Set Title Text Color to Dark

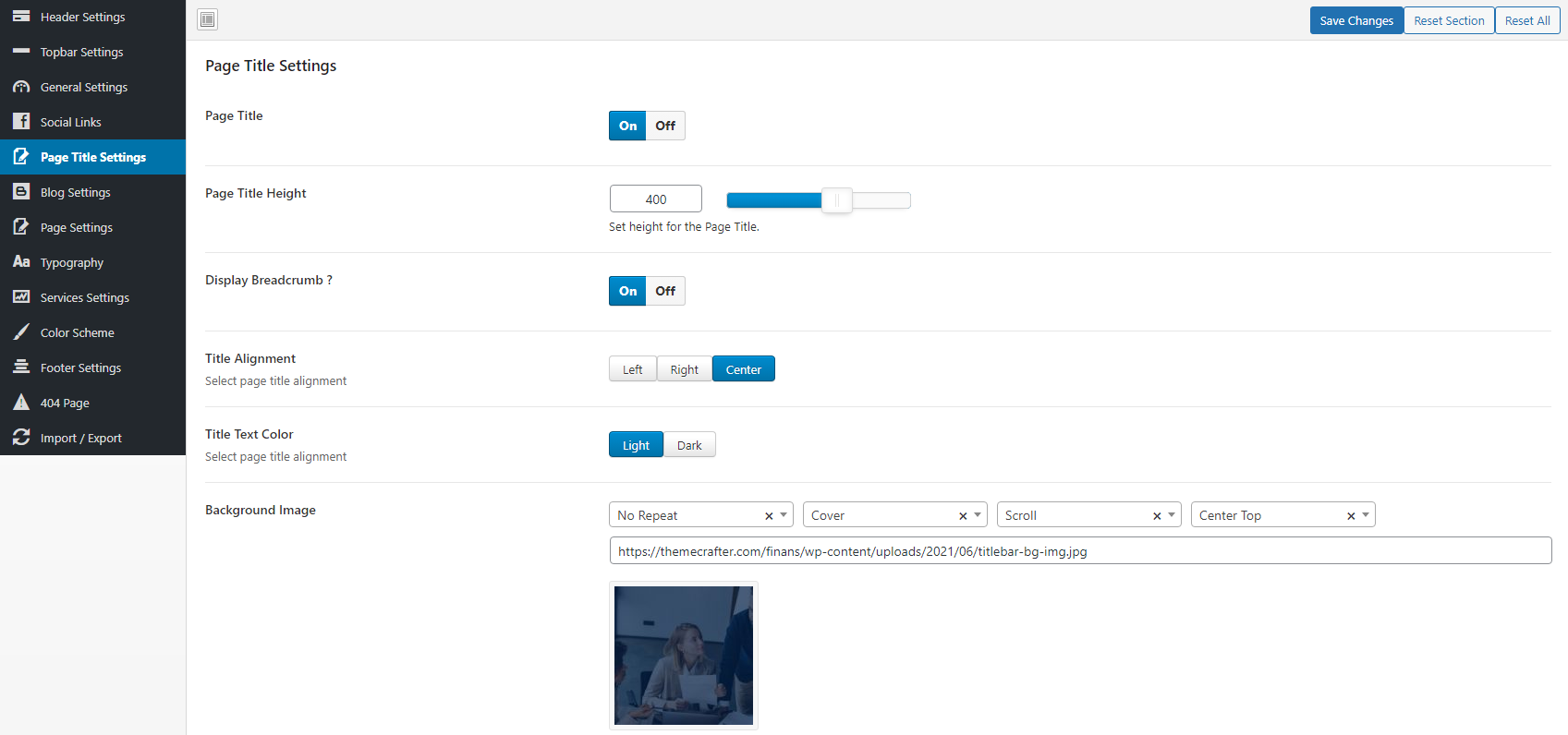click(689, 445)
